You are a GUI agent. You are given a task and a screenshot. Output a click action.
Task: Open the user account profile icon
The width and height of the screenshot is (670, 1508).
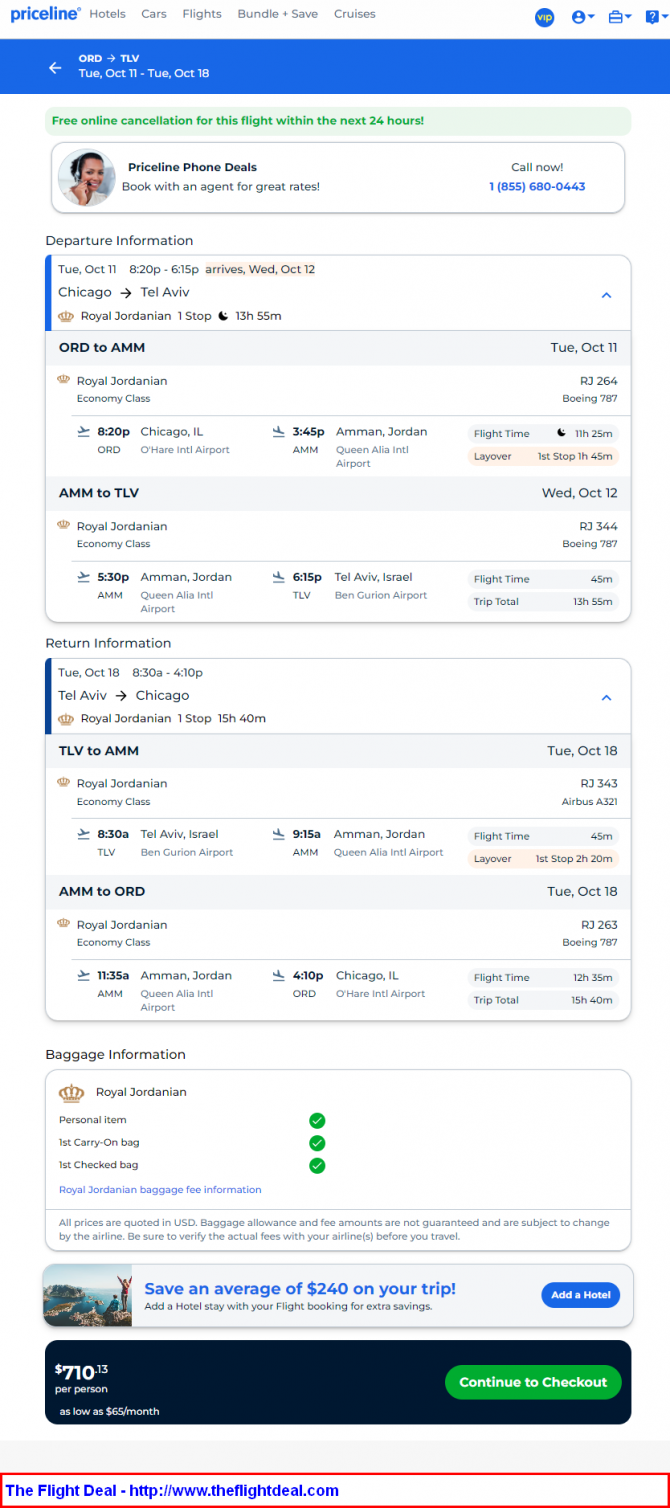click(x=578, y=17)
